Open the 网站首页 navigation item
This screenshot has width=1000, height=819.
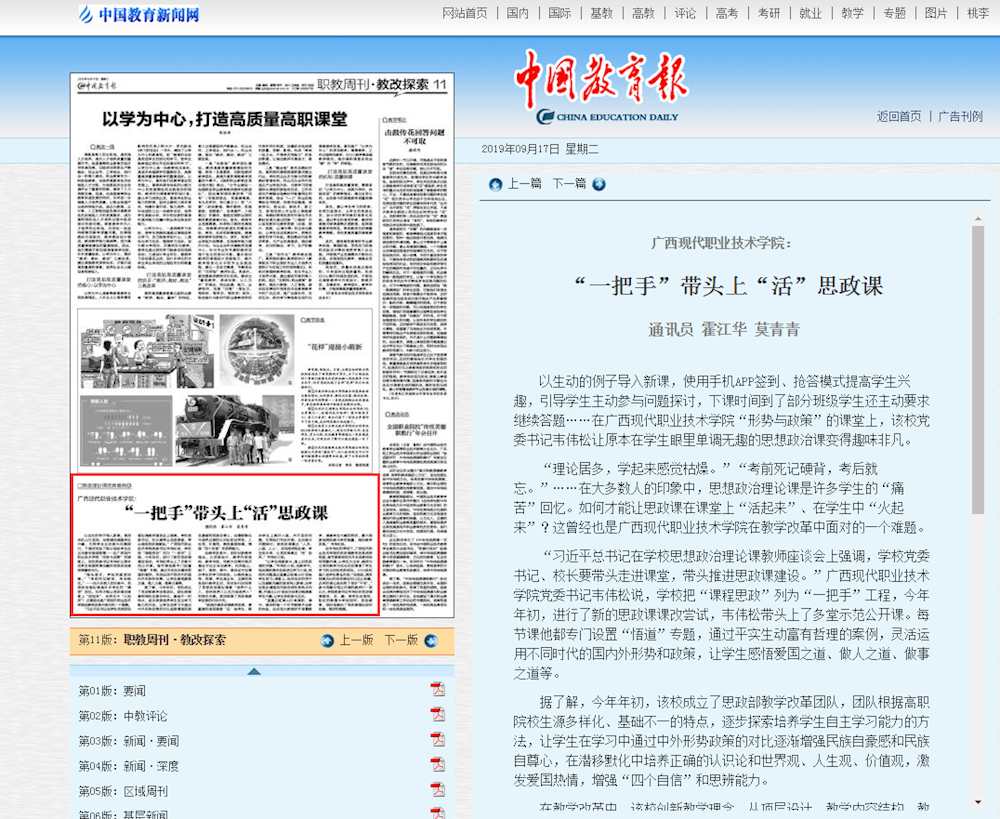466,13
